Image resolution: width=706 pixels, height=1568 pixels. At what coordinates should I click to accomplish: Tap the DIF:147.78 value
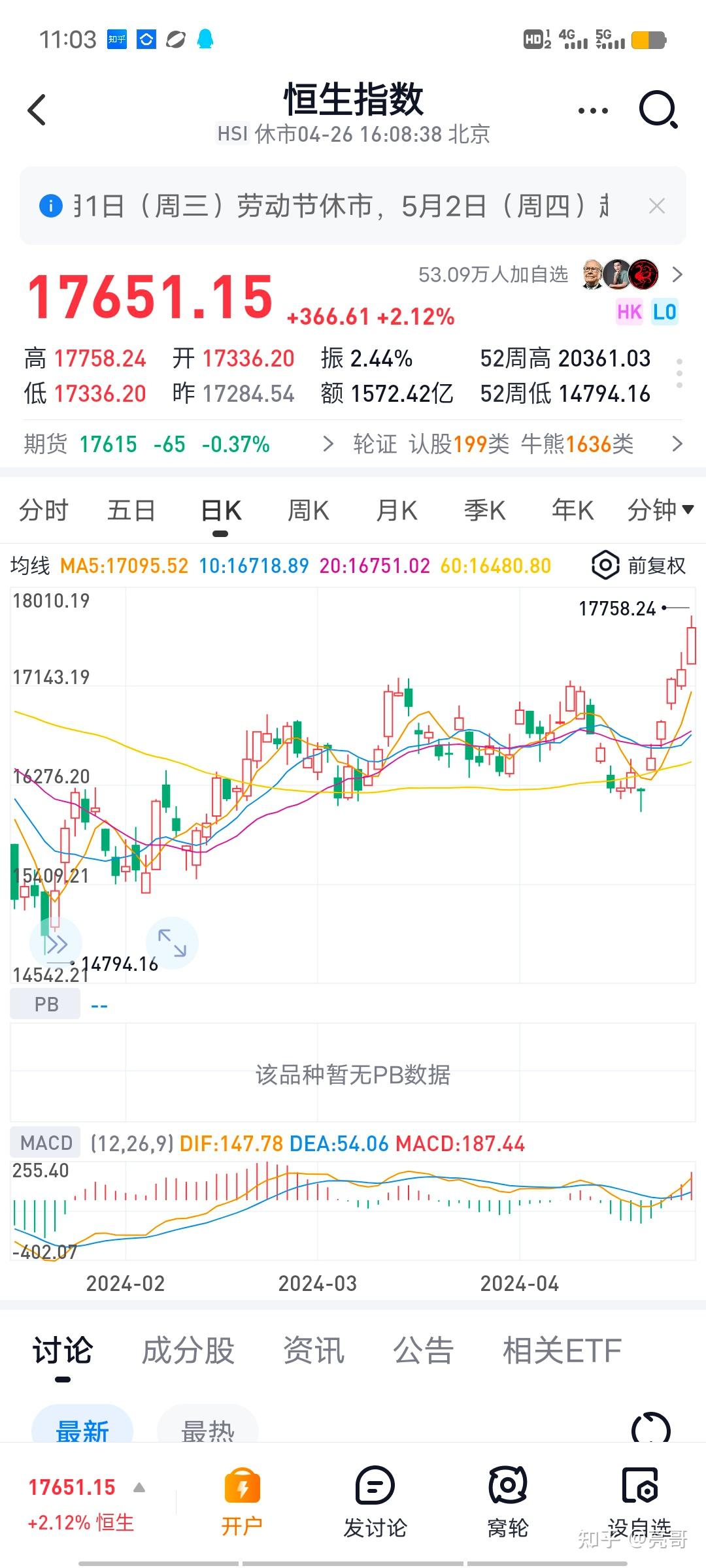coord(231,1143)
